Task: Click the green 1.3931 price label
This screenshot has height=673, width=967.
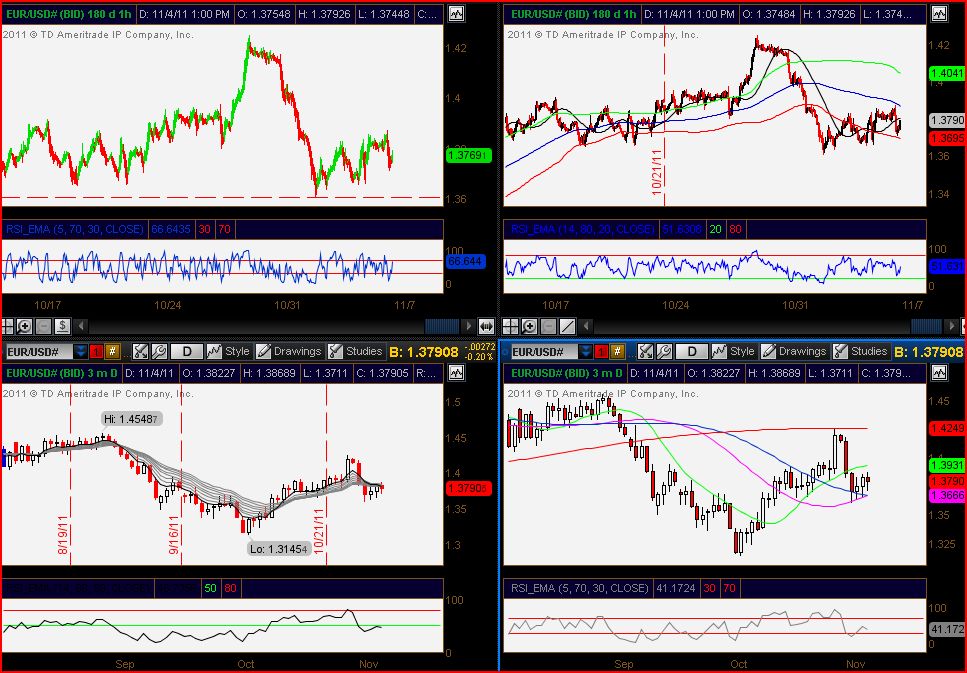Action: pyautogui.click(x=947, y=466)
